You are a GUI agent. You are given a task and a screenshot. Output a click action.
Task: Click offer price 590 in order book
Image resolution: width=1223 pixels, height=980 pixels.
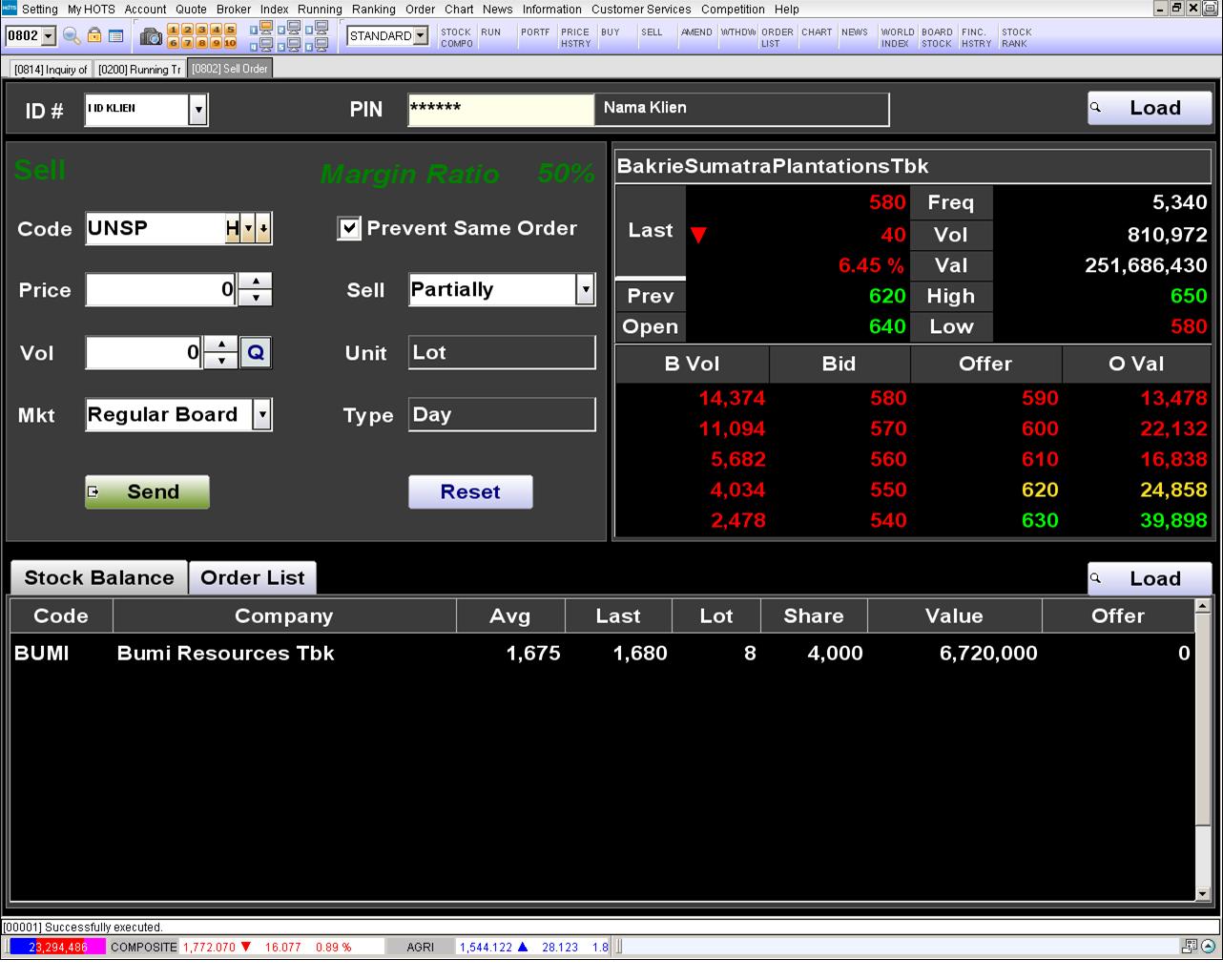coord(1040,398)
